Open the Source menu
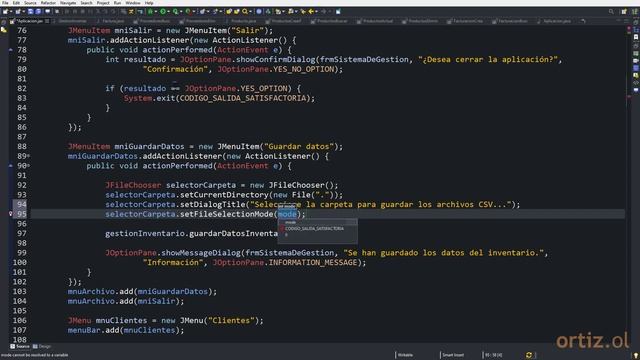Image resolution: width=640 pixels, height=360 pixels. click(30, 3)
